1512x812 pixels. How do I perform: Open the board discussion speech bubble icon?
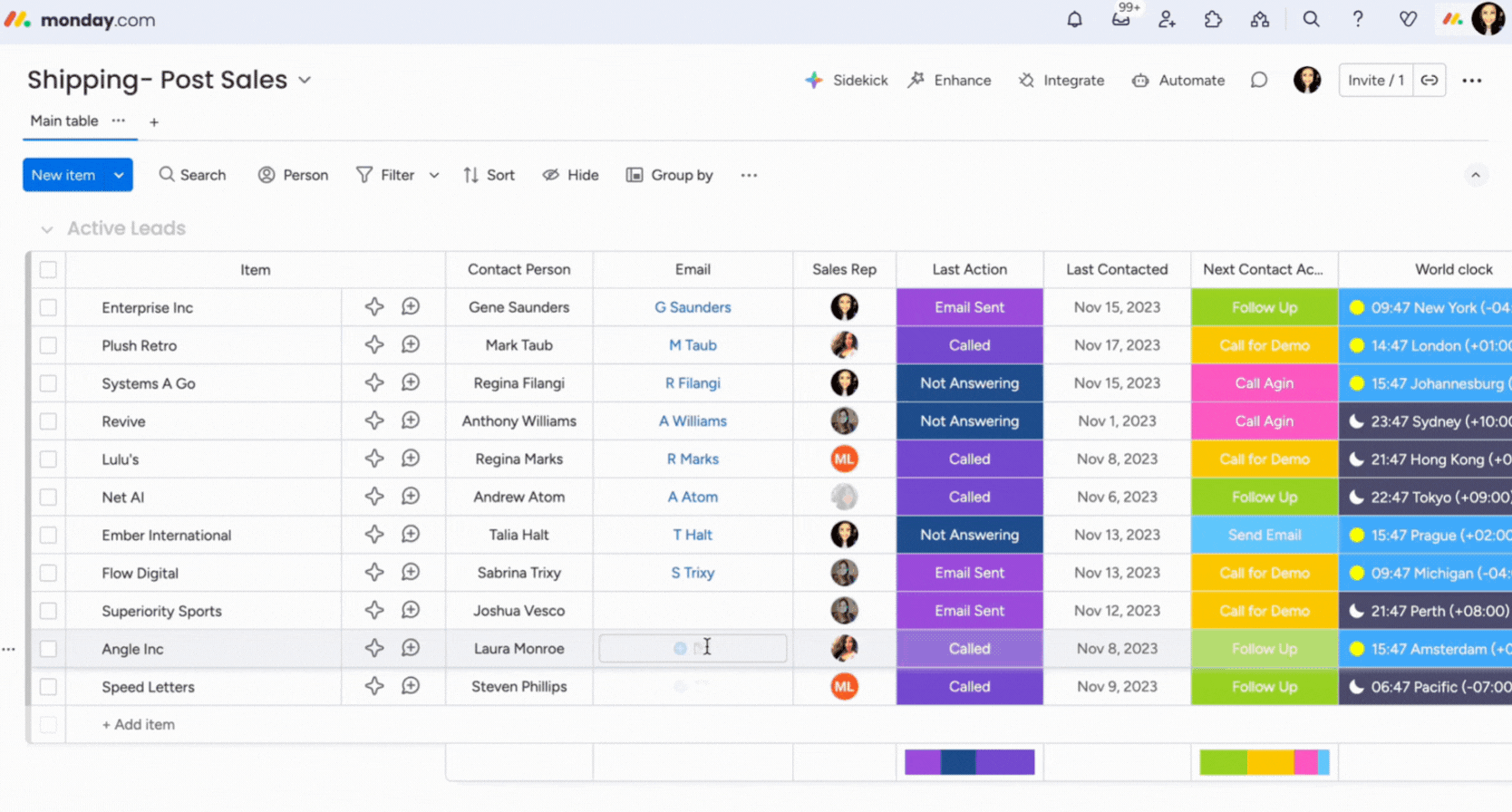1259,80
